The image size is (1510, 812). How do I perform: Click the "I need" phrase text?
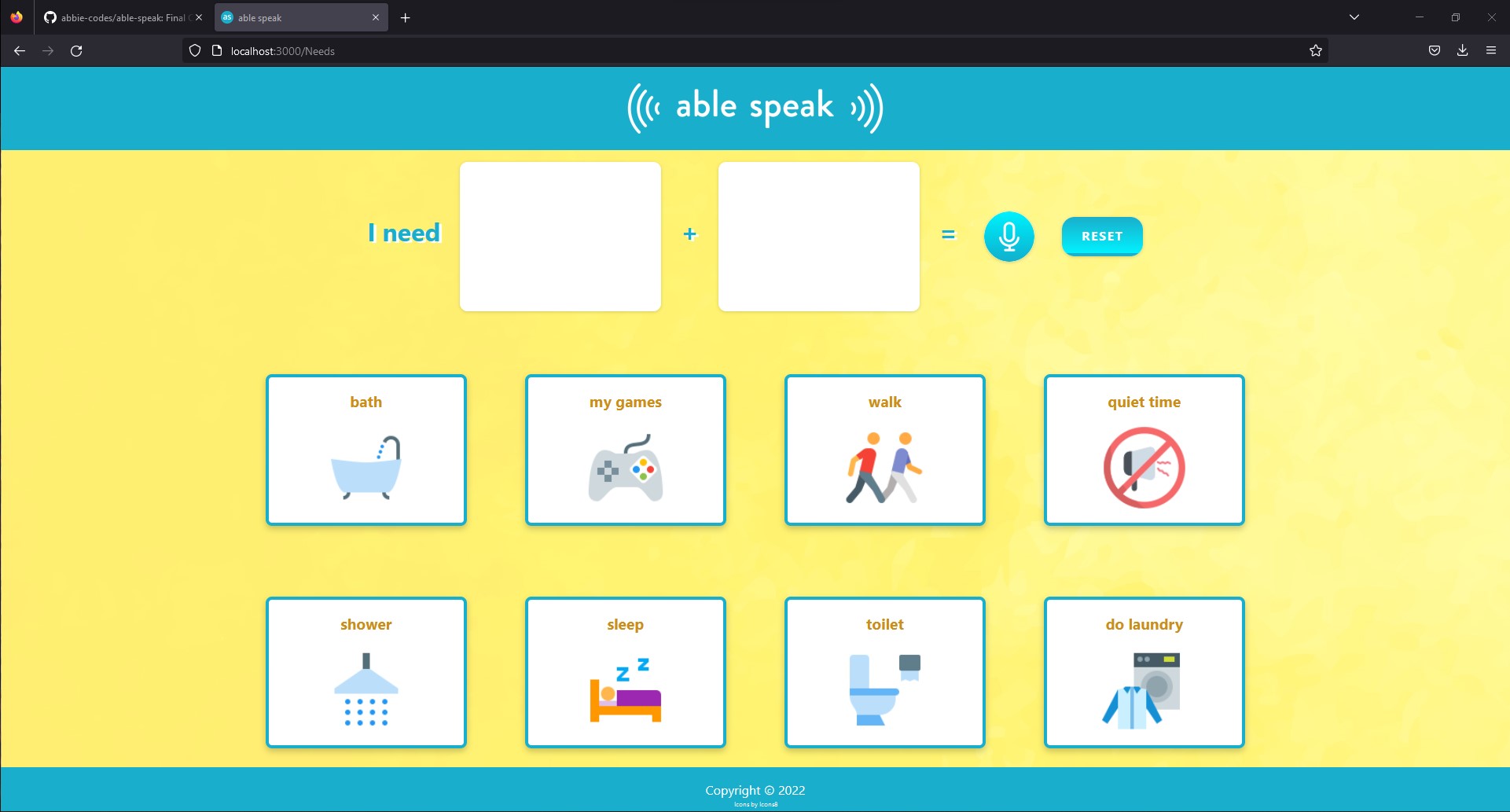point(405,233)
